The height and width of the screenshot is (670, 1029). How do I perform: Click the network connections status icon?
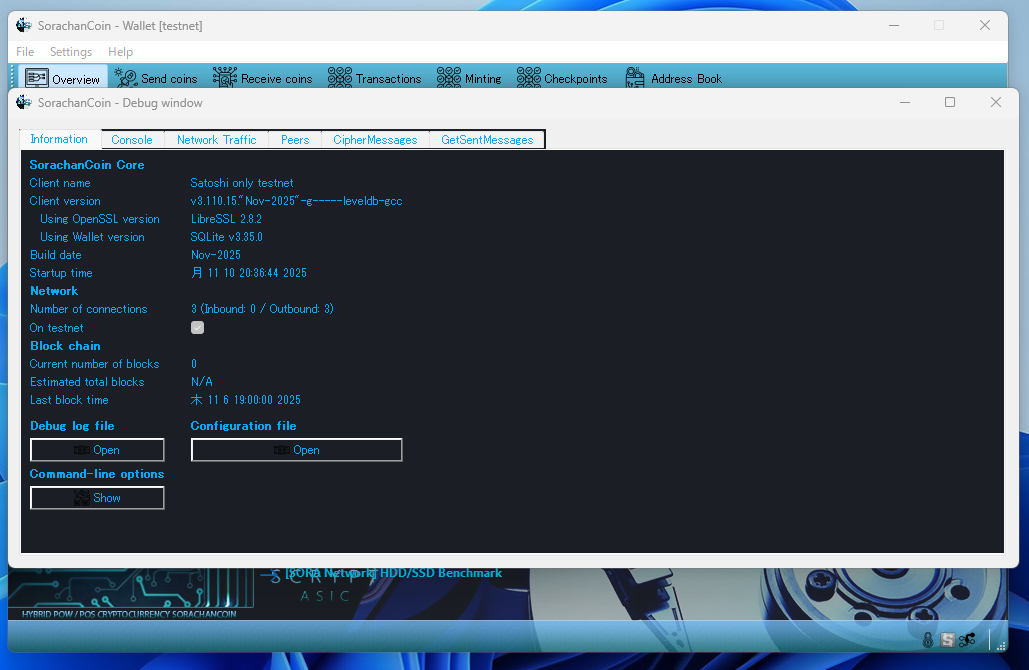[x=967, y=640]
